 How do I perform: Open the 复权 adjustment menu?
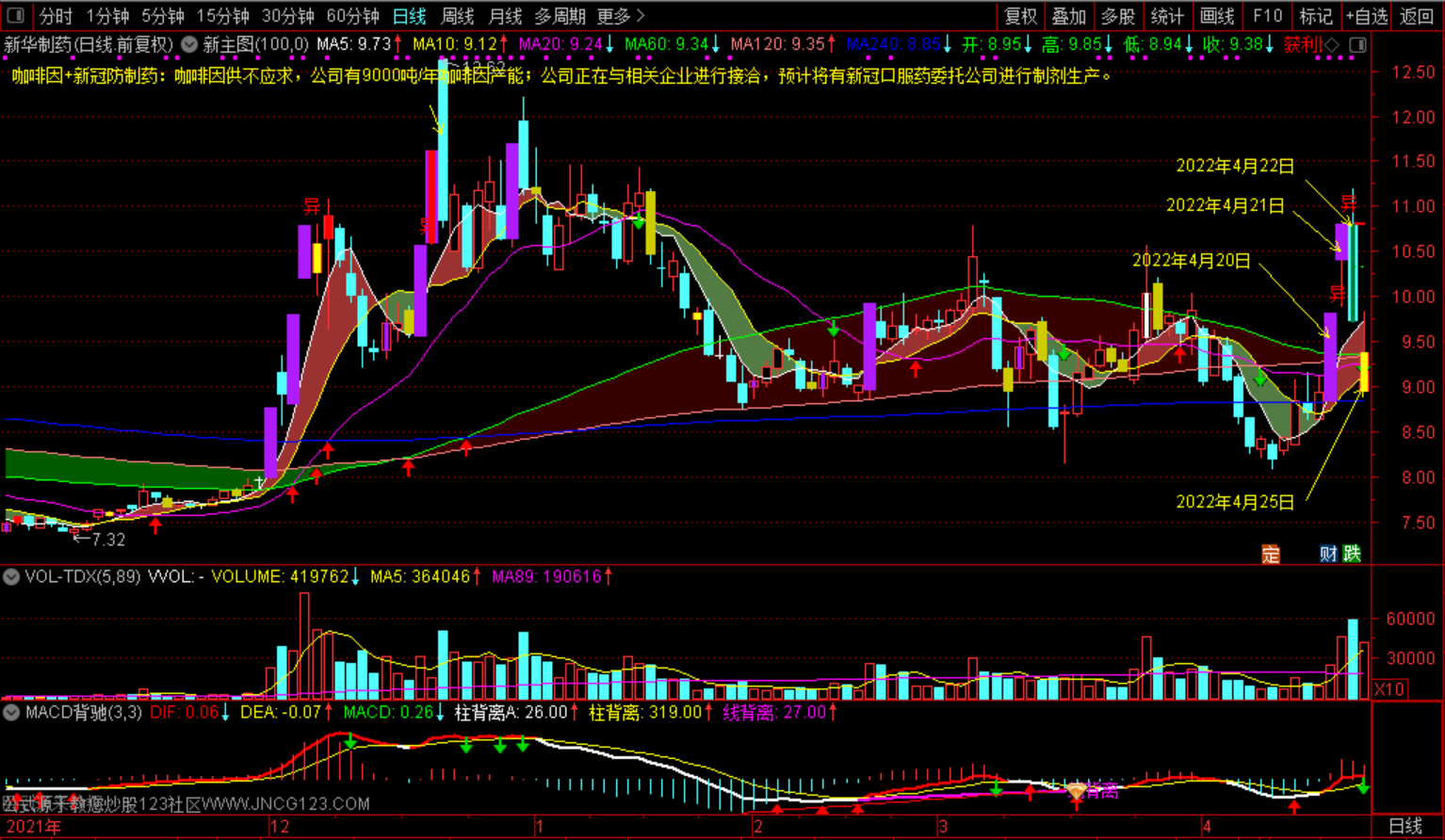tap(1020, 16)
